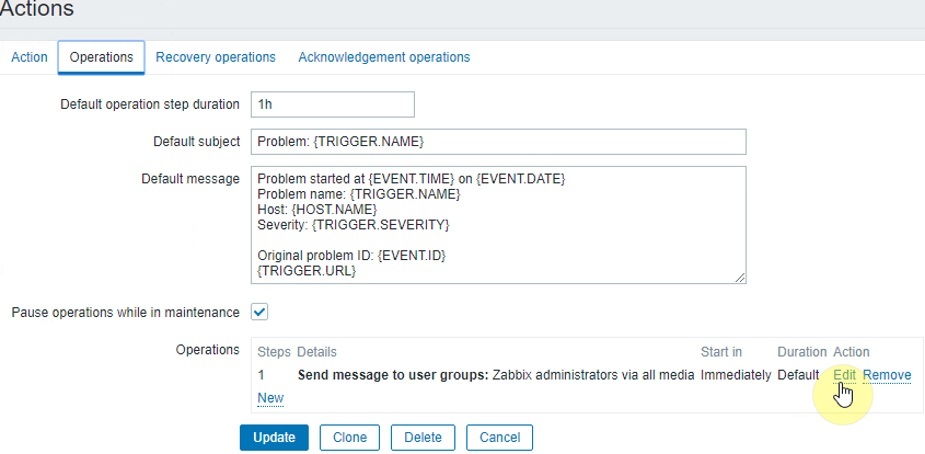Go to the Acknowledgement operations tab
Viewport: 925px width, 454px height.
coord(383,57)
